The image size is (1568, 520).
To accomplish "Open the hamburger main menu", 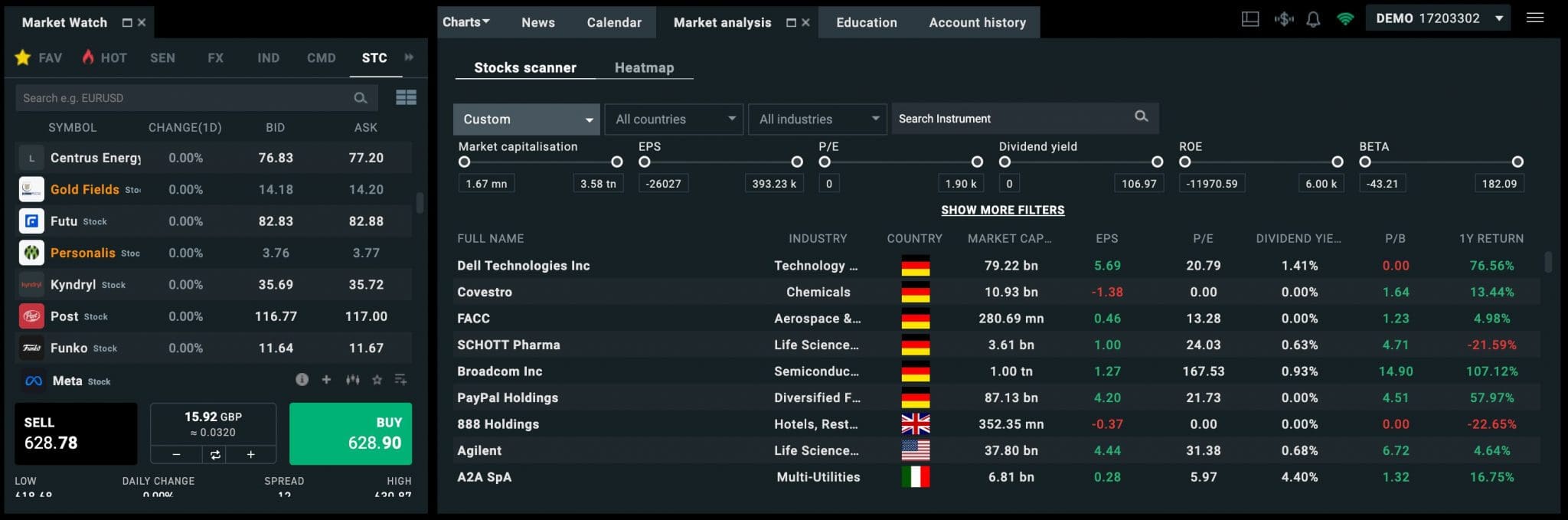I will pos(1535,18).
